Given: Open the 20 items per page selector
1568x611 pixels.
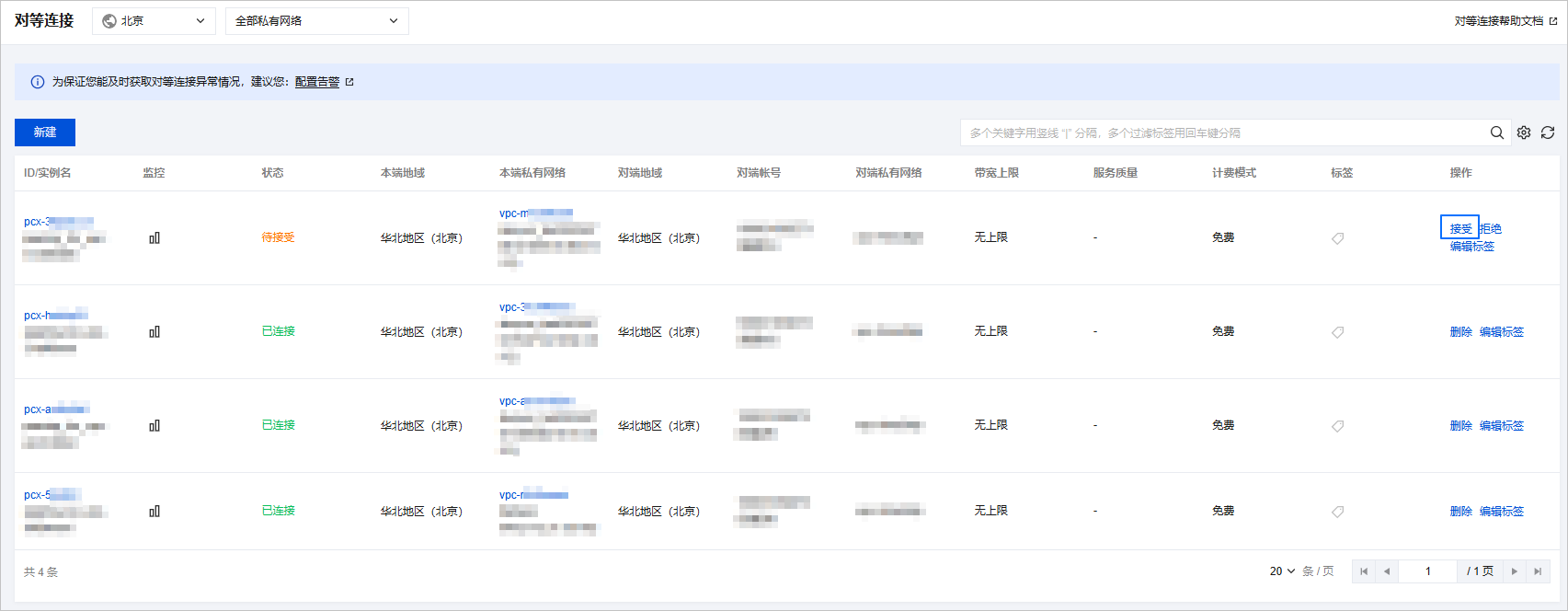Looking at the screenshot, I should point(1282,571).
